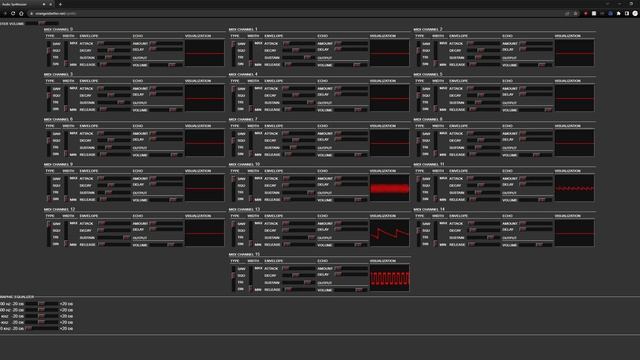Viewport: 640px width, 360px height.
Task: Click MIDI Channel 15 square wave visualization
Action: pos(389,278)
